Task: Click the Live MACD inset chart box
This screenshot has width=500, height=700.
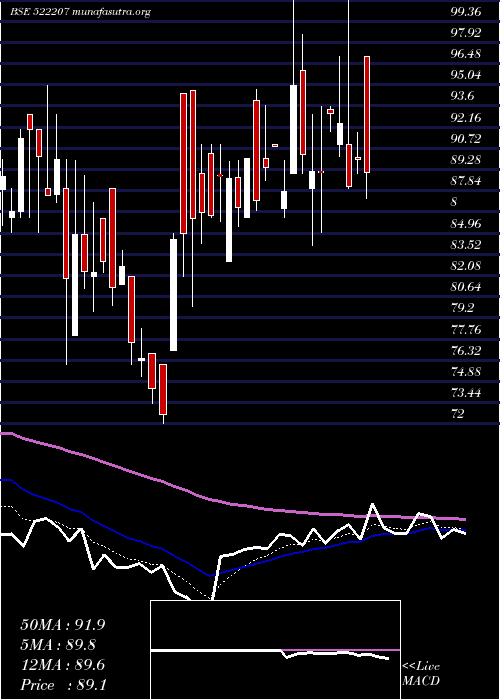Action: click(x=275, y=650)
